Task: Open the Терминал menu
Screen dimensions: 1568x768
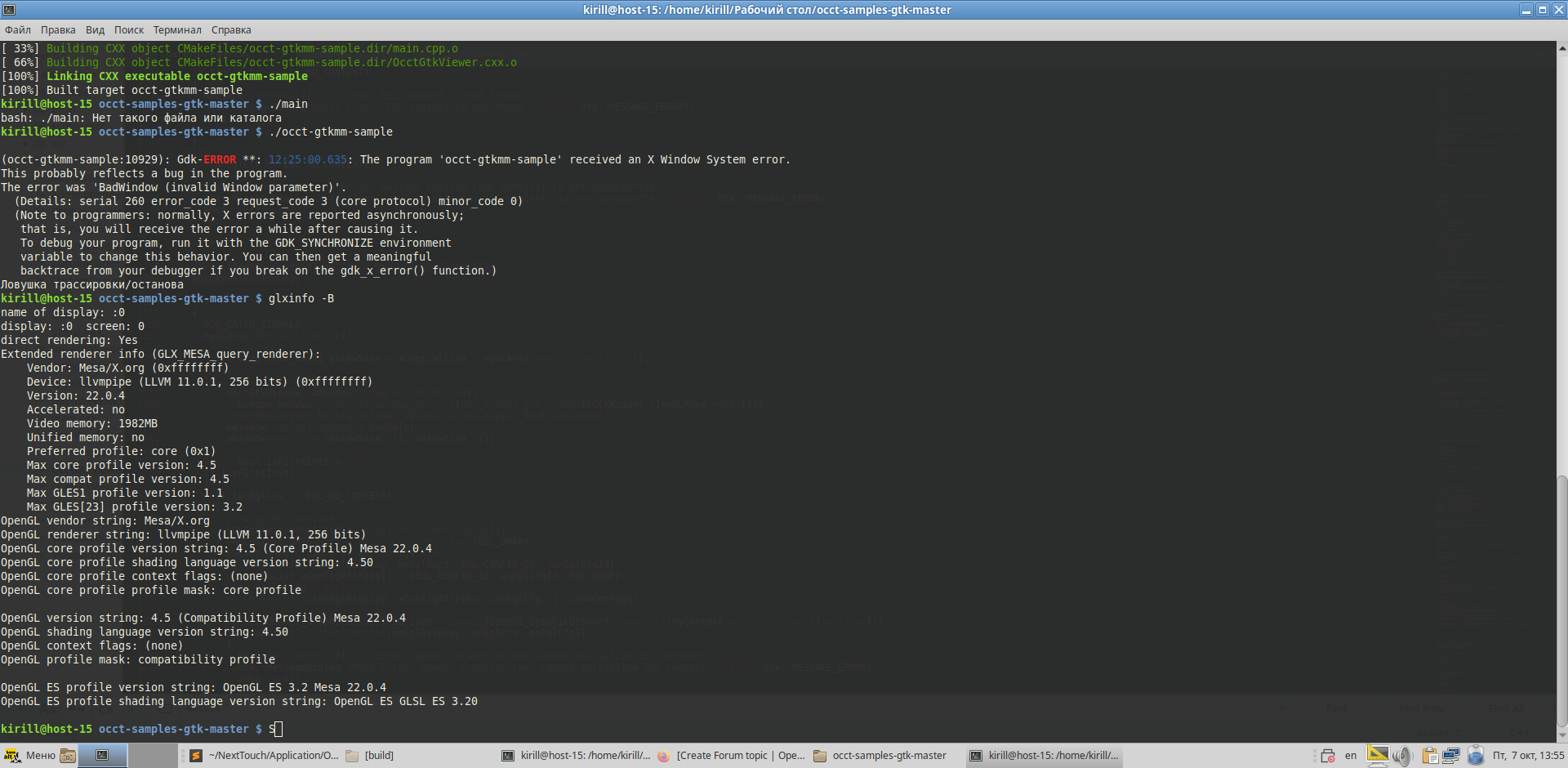Action: [178, 29]
